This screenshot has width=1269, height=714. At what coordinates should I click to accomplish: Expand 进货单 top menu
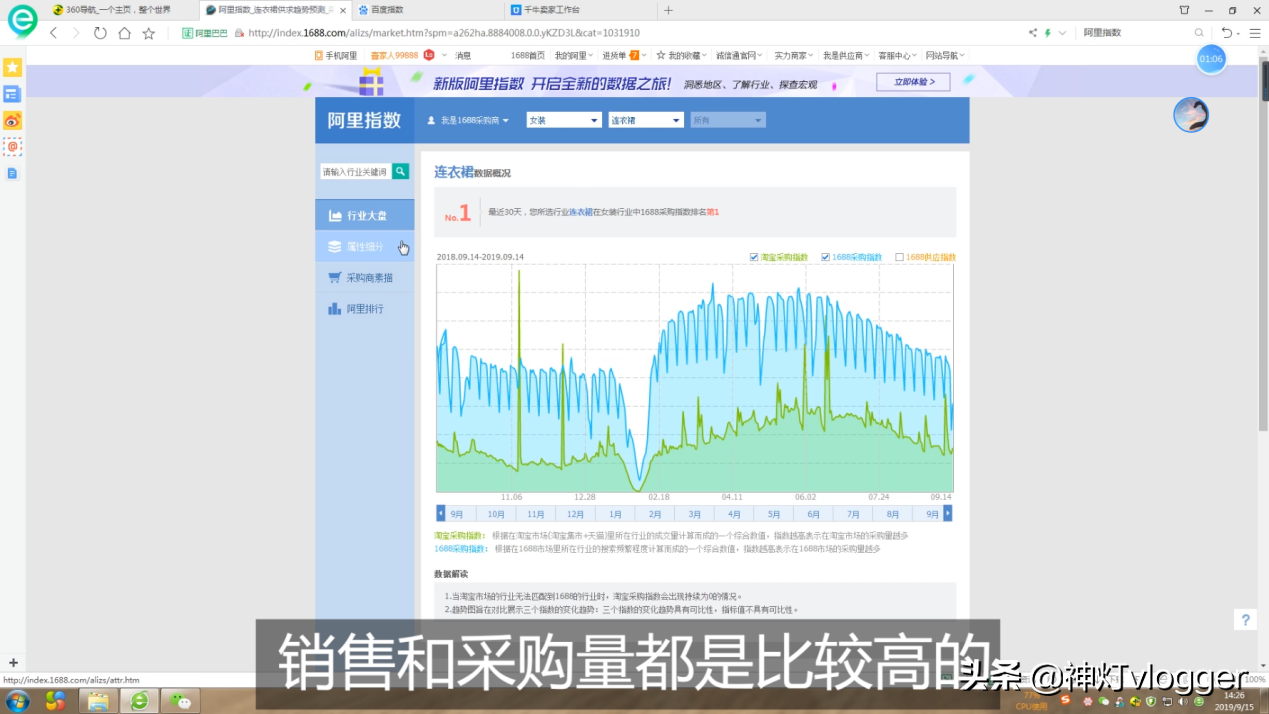(624, 56)
